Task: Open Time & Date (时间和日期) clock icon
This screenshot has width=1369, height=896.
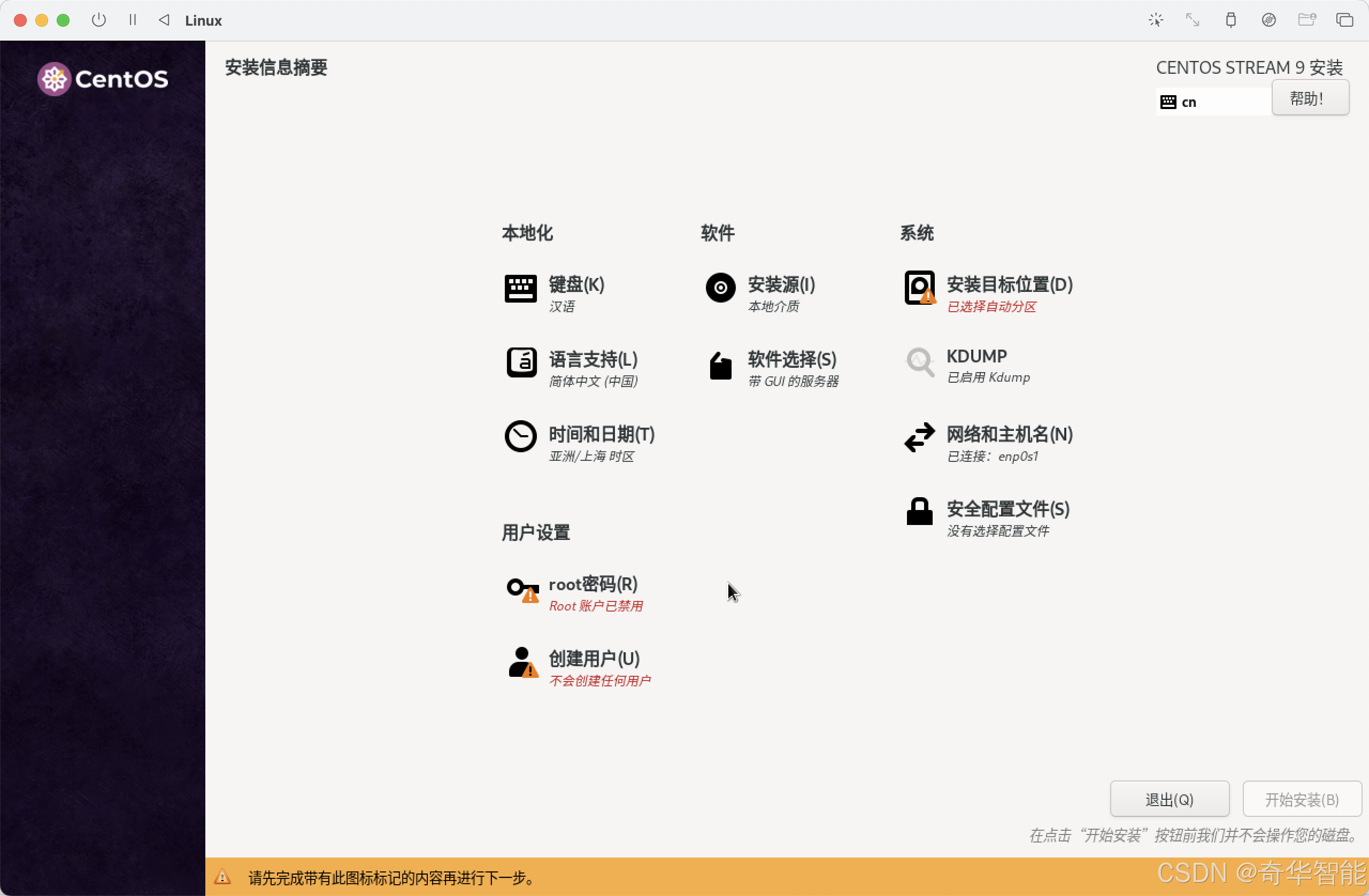Action: tap(520, 436)
